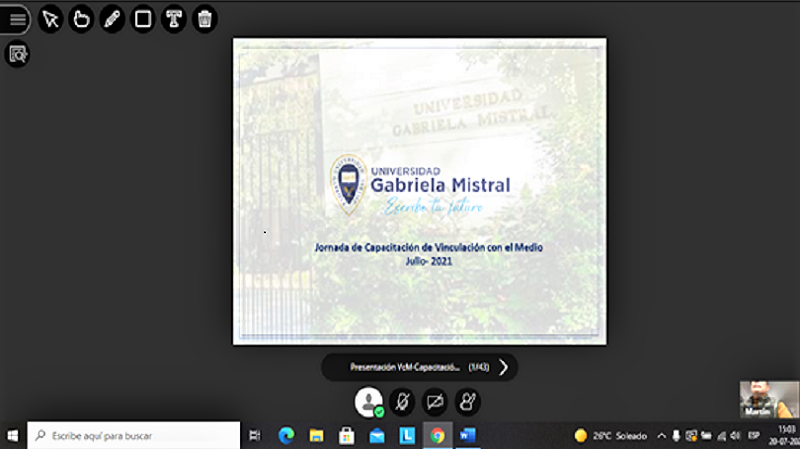Switch to Google Chrome in taskbar
The width and height of the screenshot is (800, 449).
pos(437,436)
